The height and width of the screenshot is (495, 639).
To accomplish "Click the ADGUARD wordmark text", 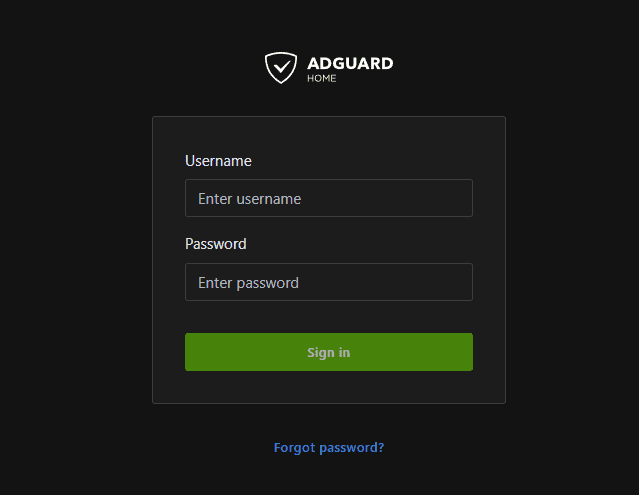I will [350, 63].
